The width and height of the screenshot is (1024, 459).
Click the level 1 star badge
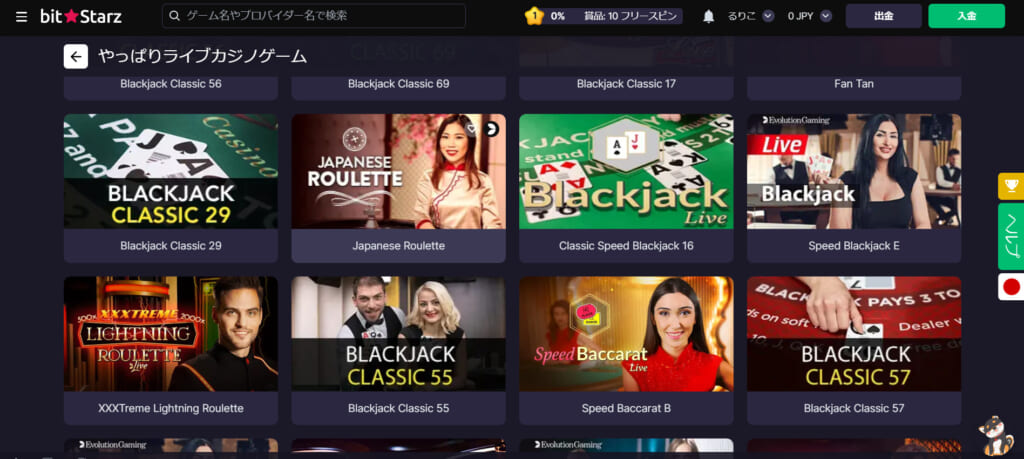[534, 16]
